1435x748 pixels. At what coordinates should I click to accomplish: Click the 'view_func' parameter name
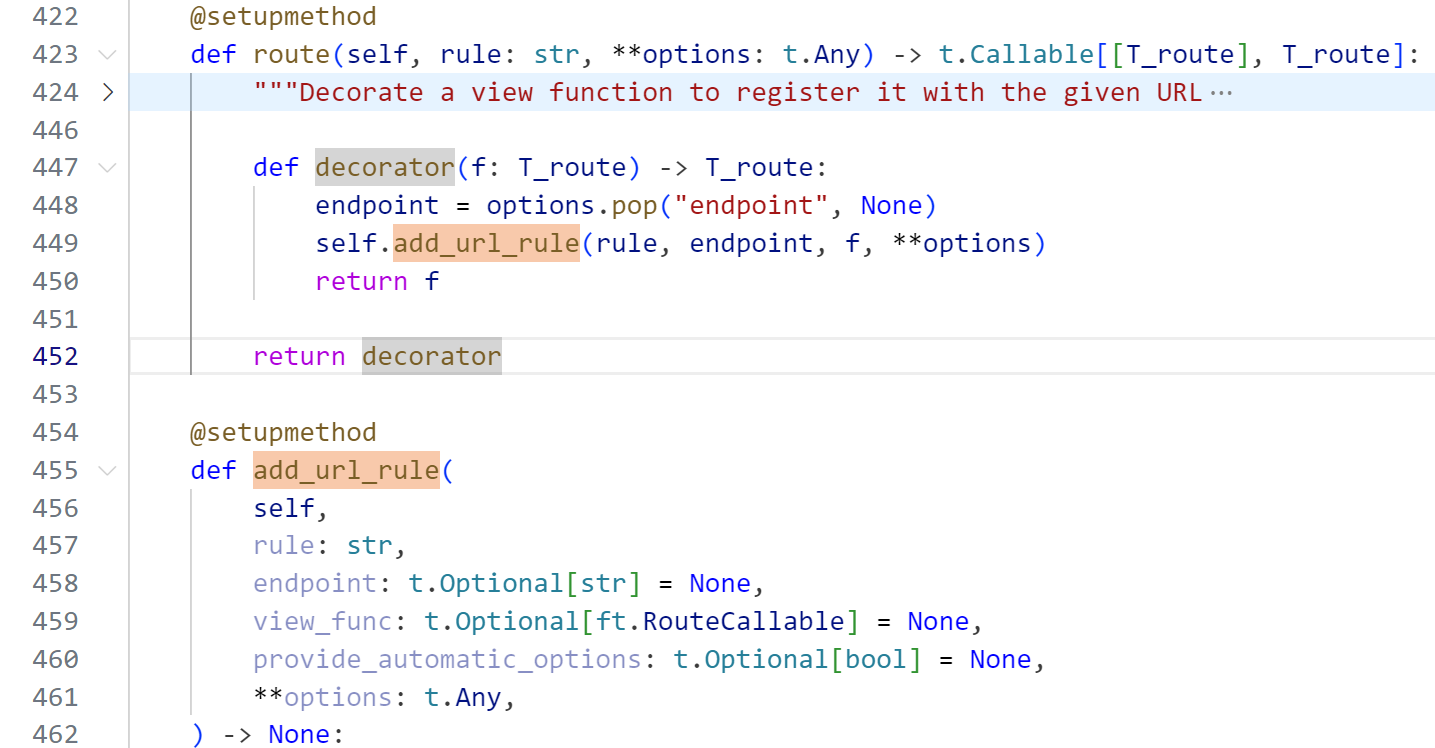click(323, 621)
